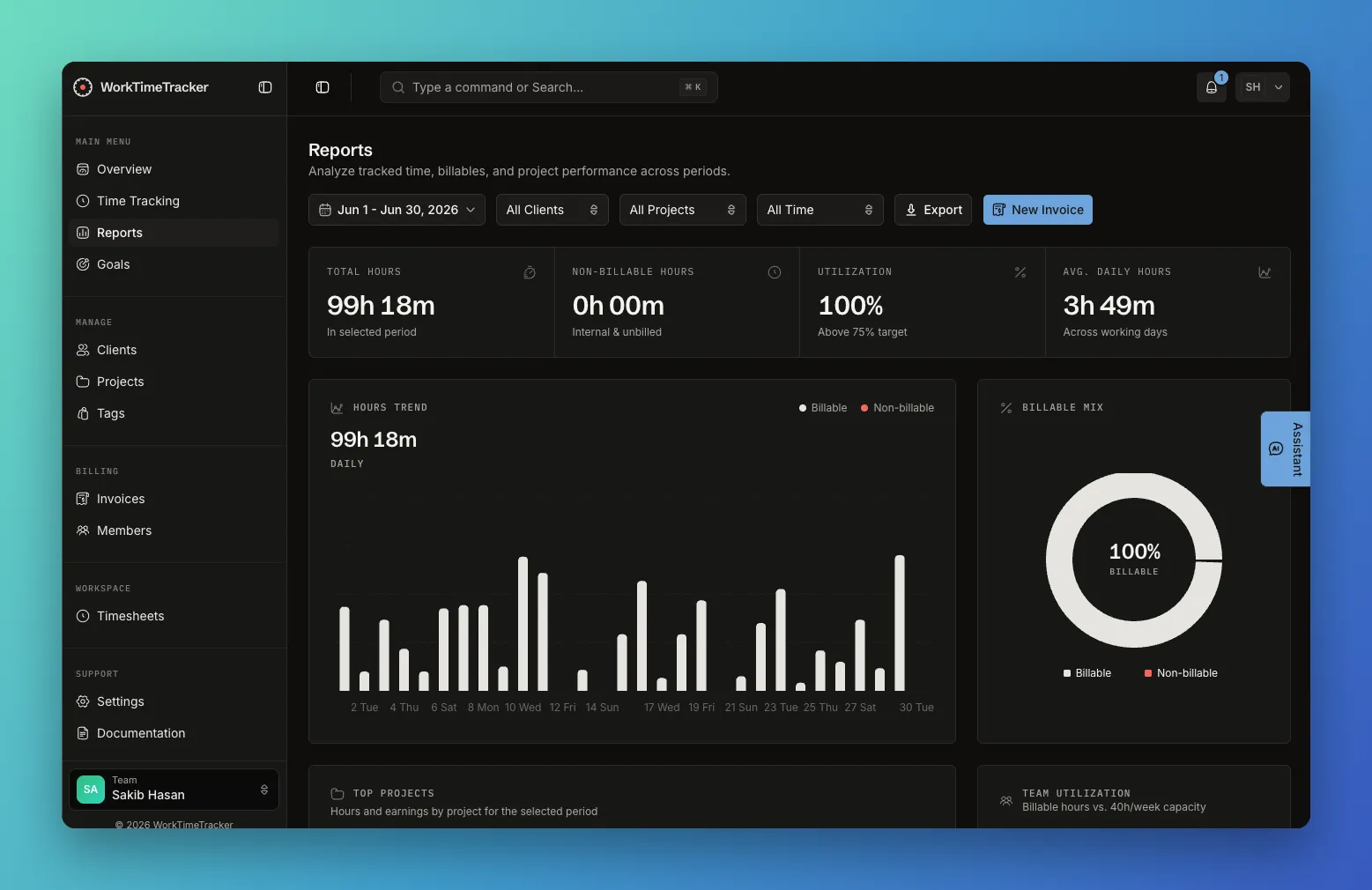Select the Reports menu item
1372x890 pixels.
(x=174, y=233)
